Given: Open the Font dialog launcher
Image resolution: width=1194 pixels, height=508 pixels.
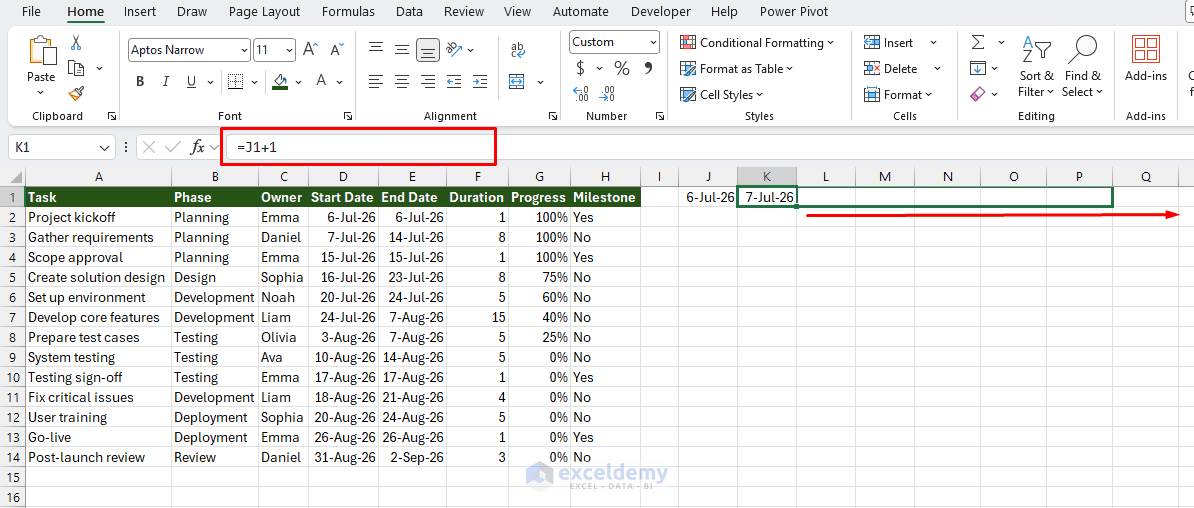Looking at the screenshot, I should pos(348,117).
